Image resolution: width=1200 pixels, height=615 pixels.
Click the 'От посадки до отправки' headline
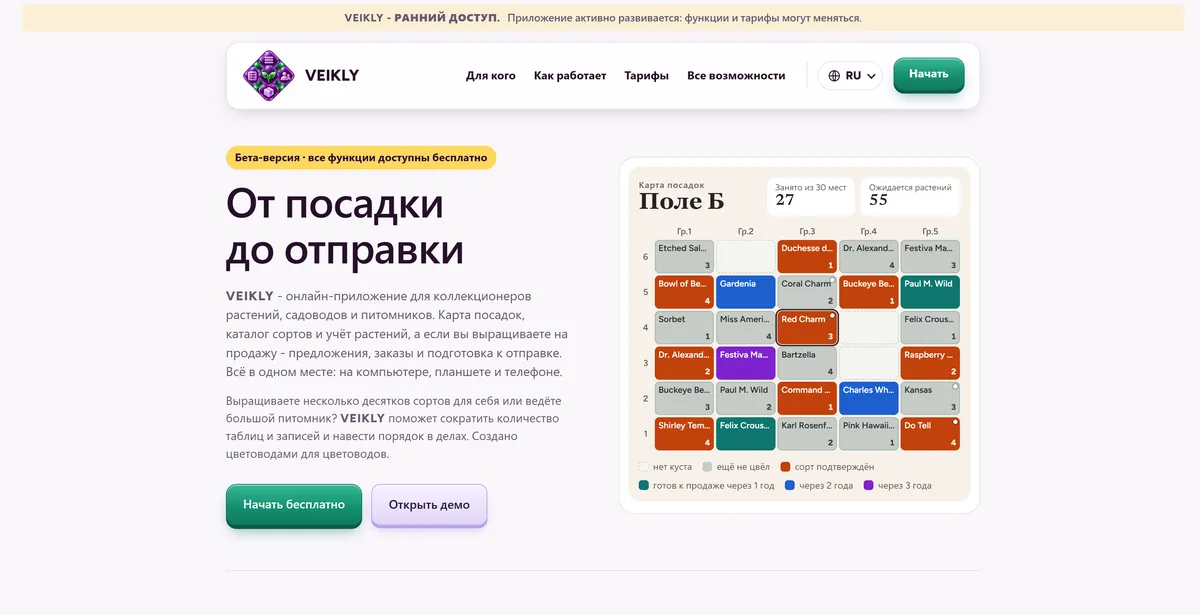[344, 227]
